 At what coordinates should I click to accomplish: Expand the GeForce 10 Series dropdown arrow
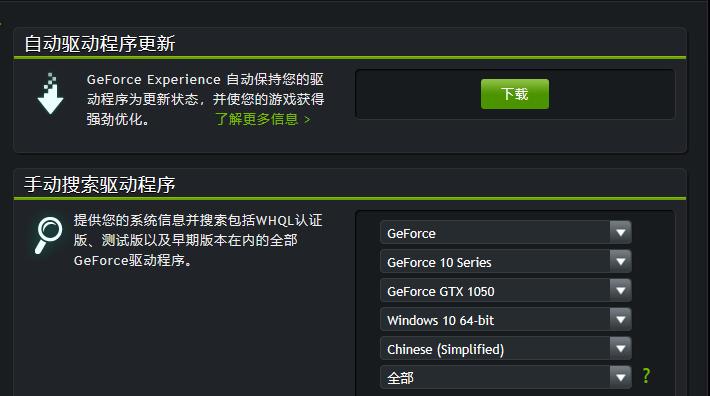point(620,262)
